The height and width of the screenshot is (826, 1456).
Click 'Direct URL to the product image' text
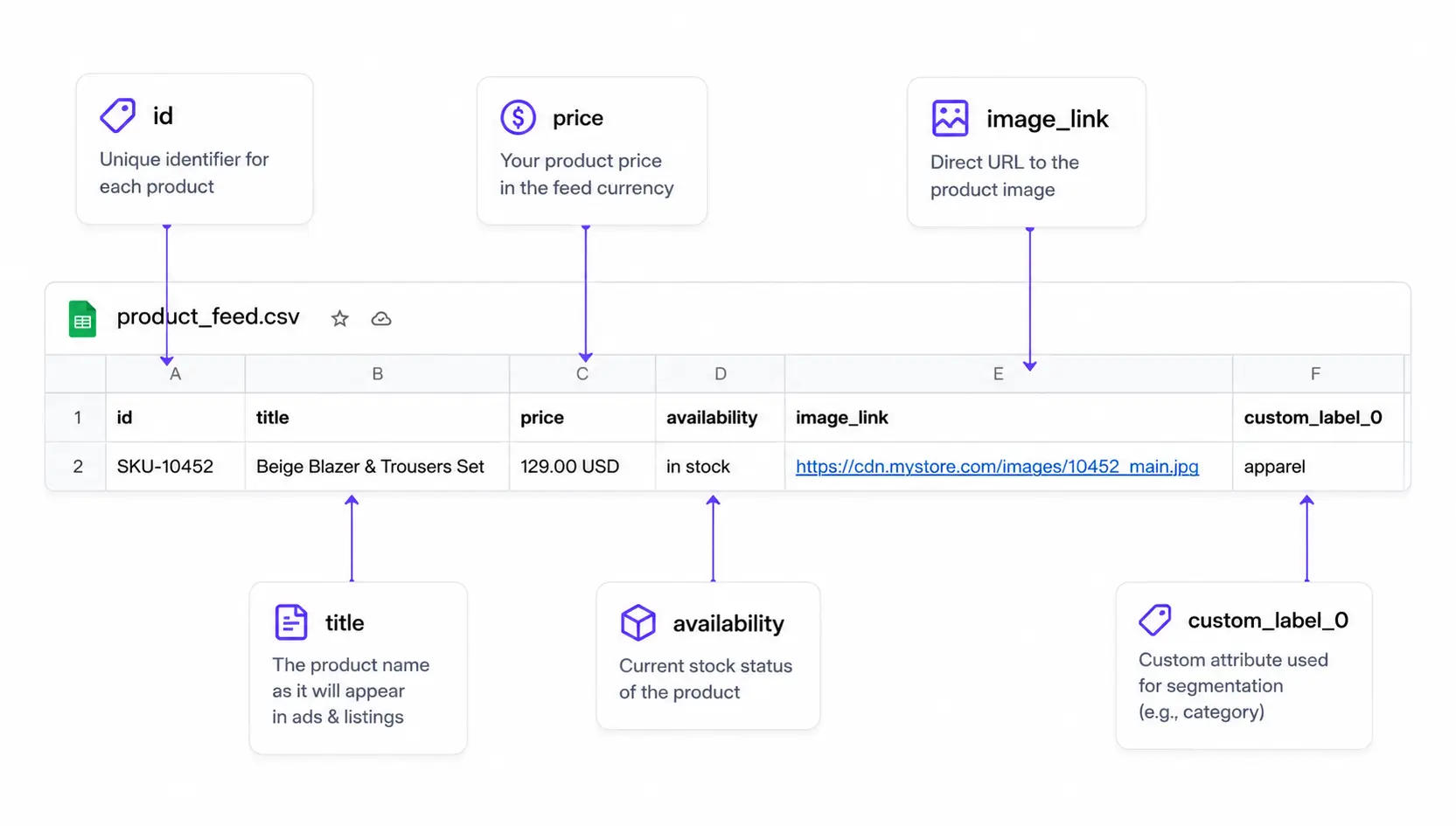click(x=1005, y=176)
